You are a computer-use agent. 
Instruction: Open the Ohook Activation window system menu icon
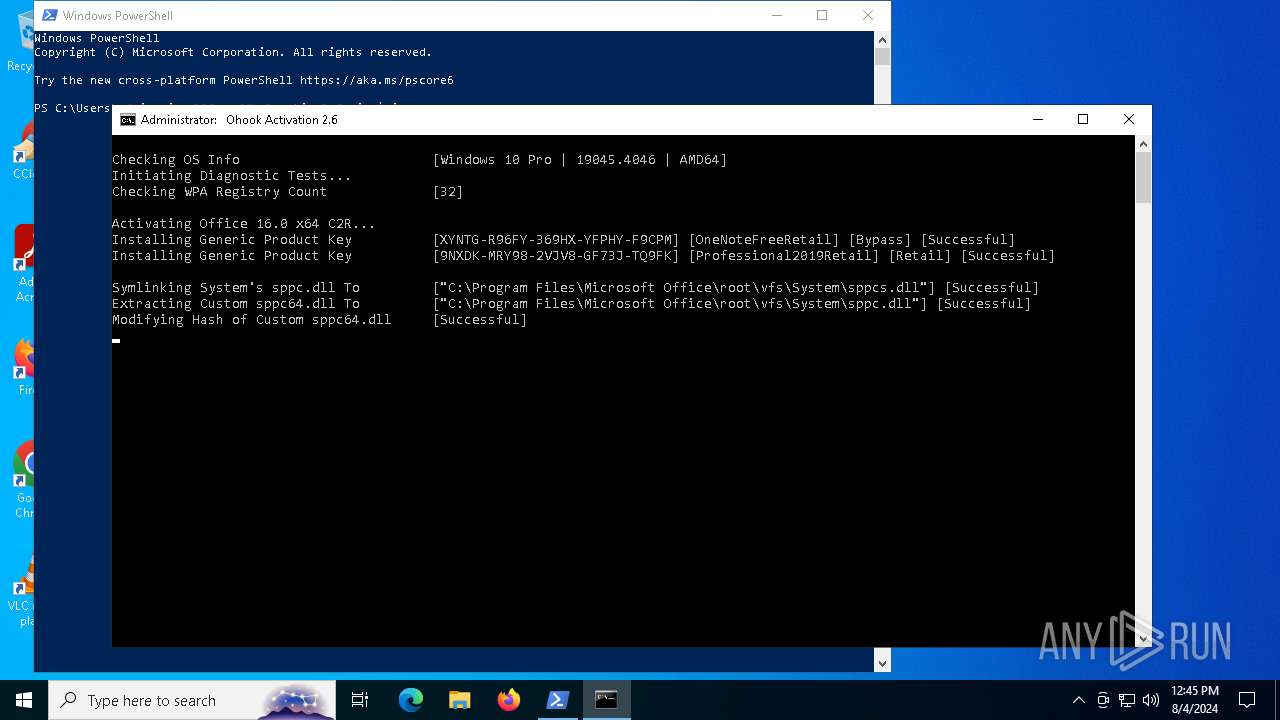pyautogui.click(x=128, y=120)
